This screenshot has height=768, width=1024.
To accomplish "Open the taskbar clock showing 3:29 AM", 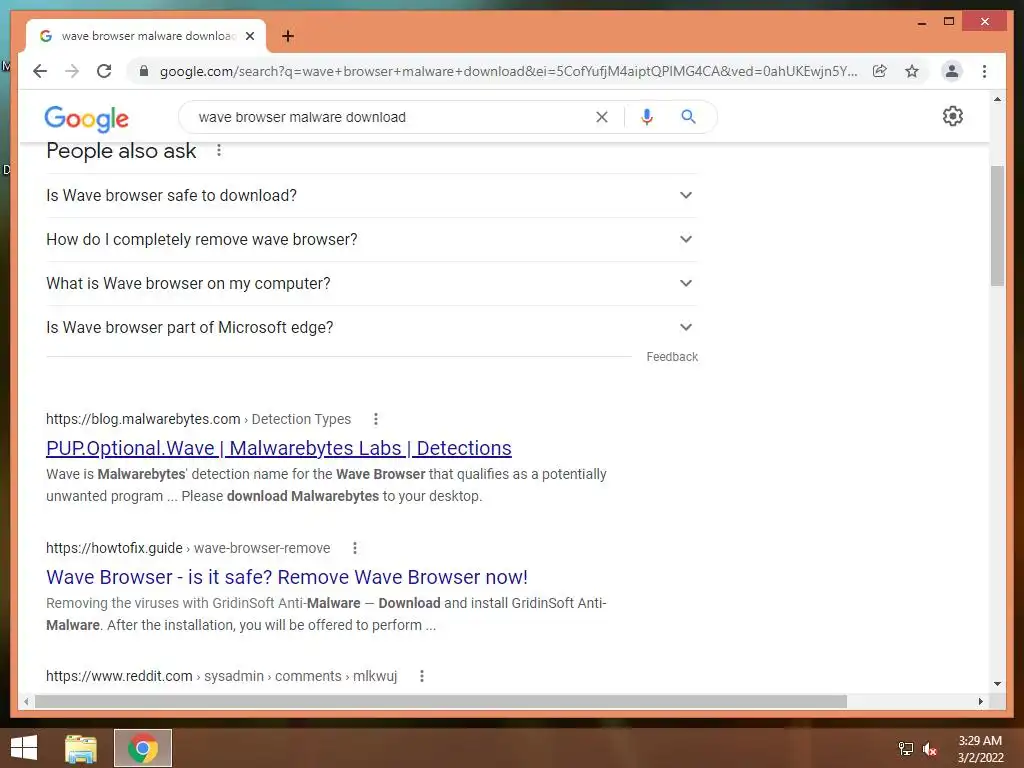I will coord(980,749).
